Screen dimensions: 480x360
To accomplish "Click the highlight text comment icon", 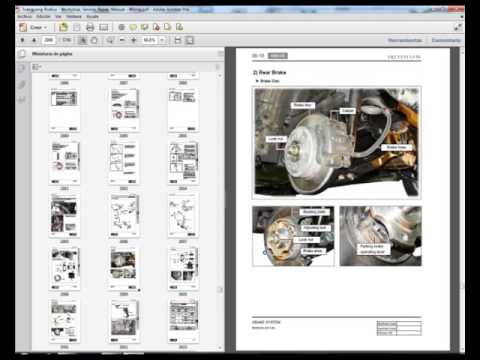I will (145, 27).
